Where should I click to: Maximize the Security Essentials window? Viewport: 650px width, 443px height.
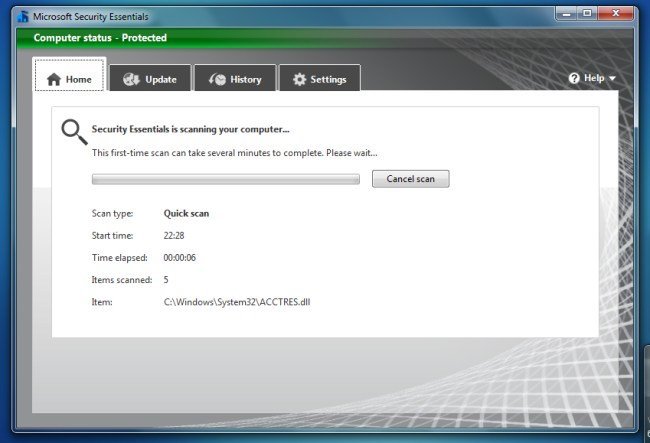coord(587,14)
